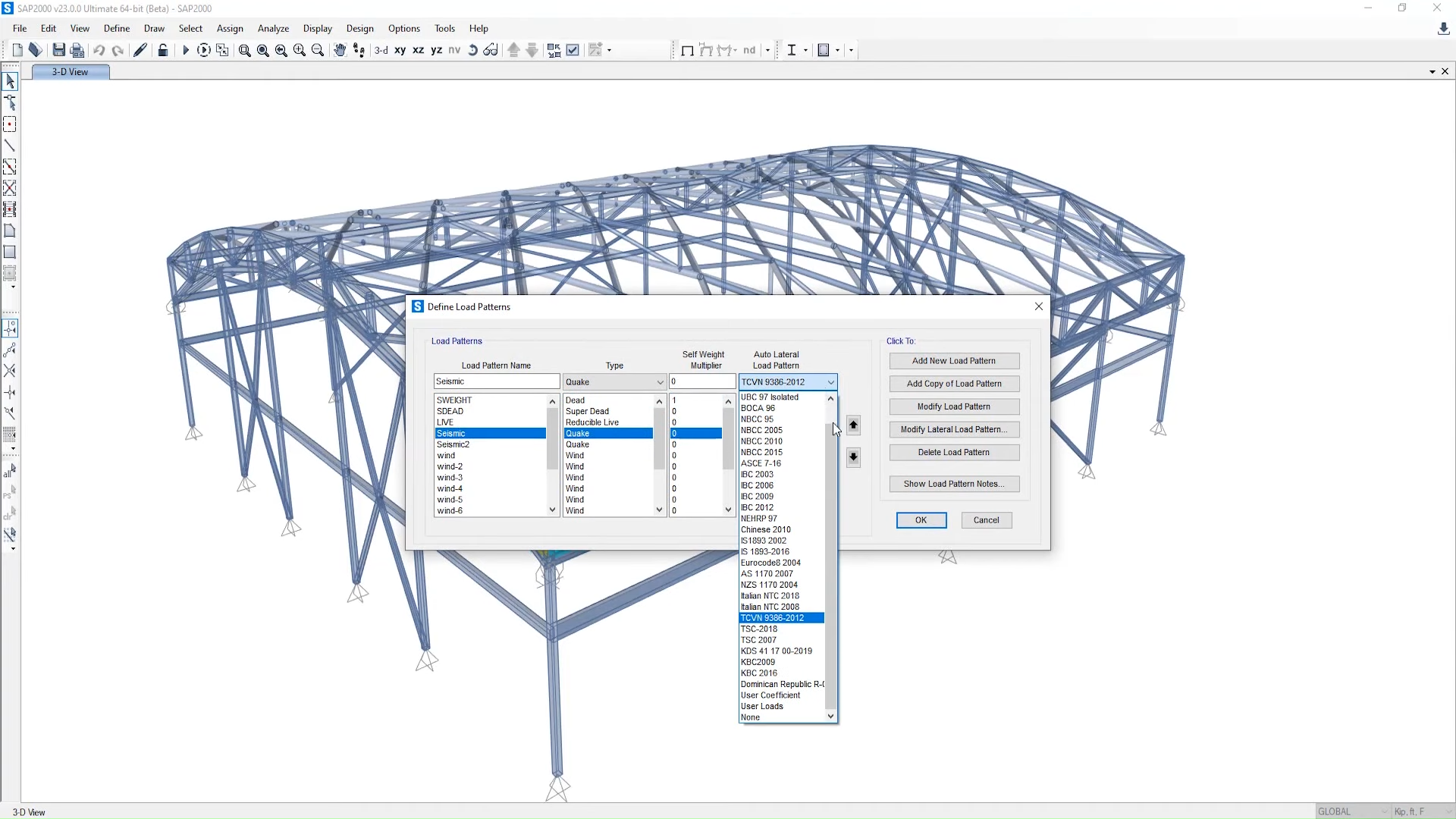Image resolution: width=1456 pixels, height=819 pixels.
Task: Click the Run Analysis play icon
Action: tap(185, 50)
